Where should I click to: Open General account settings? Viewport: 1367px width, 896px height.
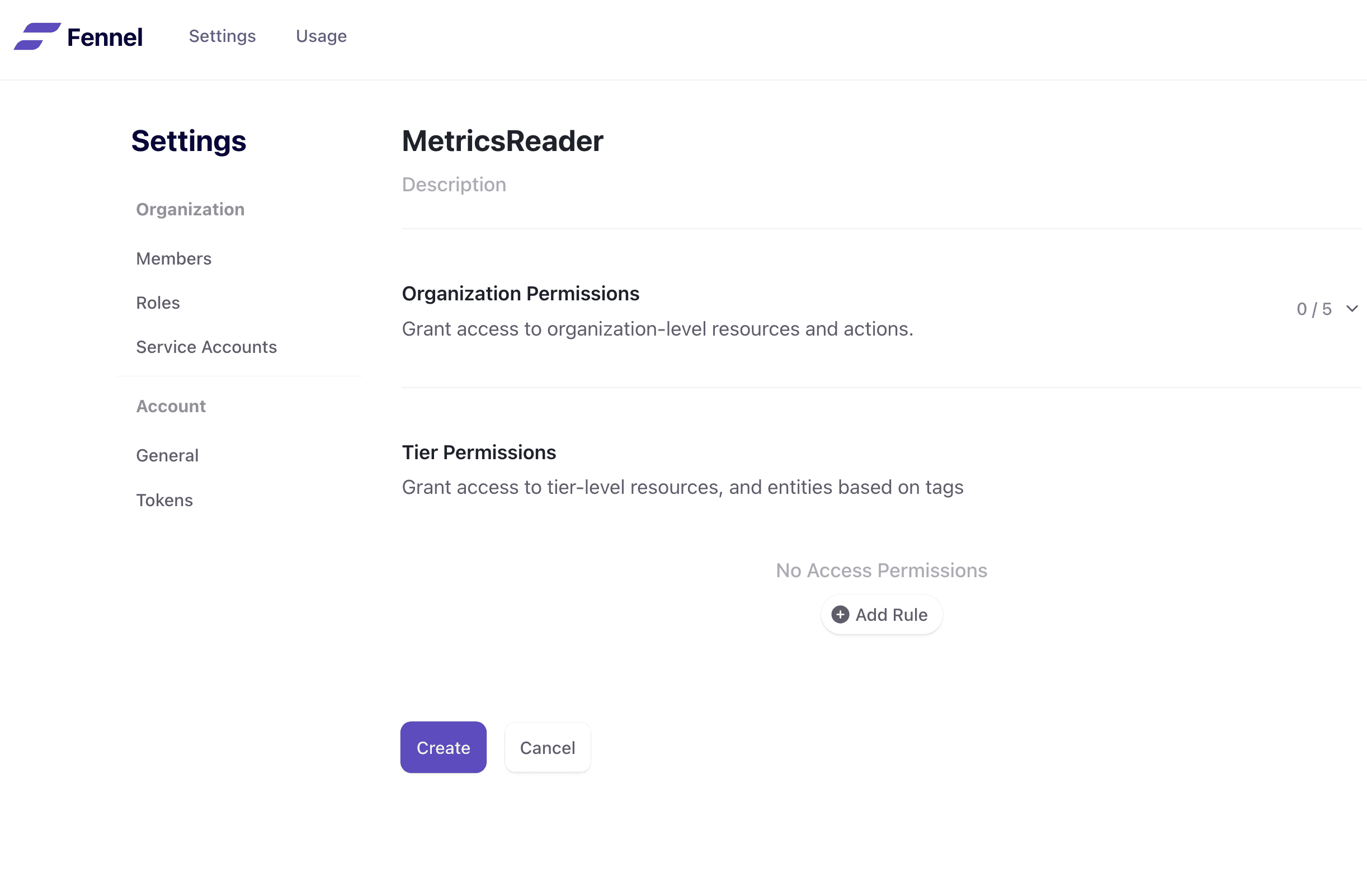pyautogui.click(x=167, y=455)
